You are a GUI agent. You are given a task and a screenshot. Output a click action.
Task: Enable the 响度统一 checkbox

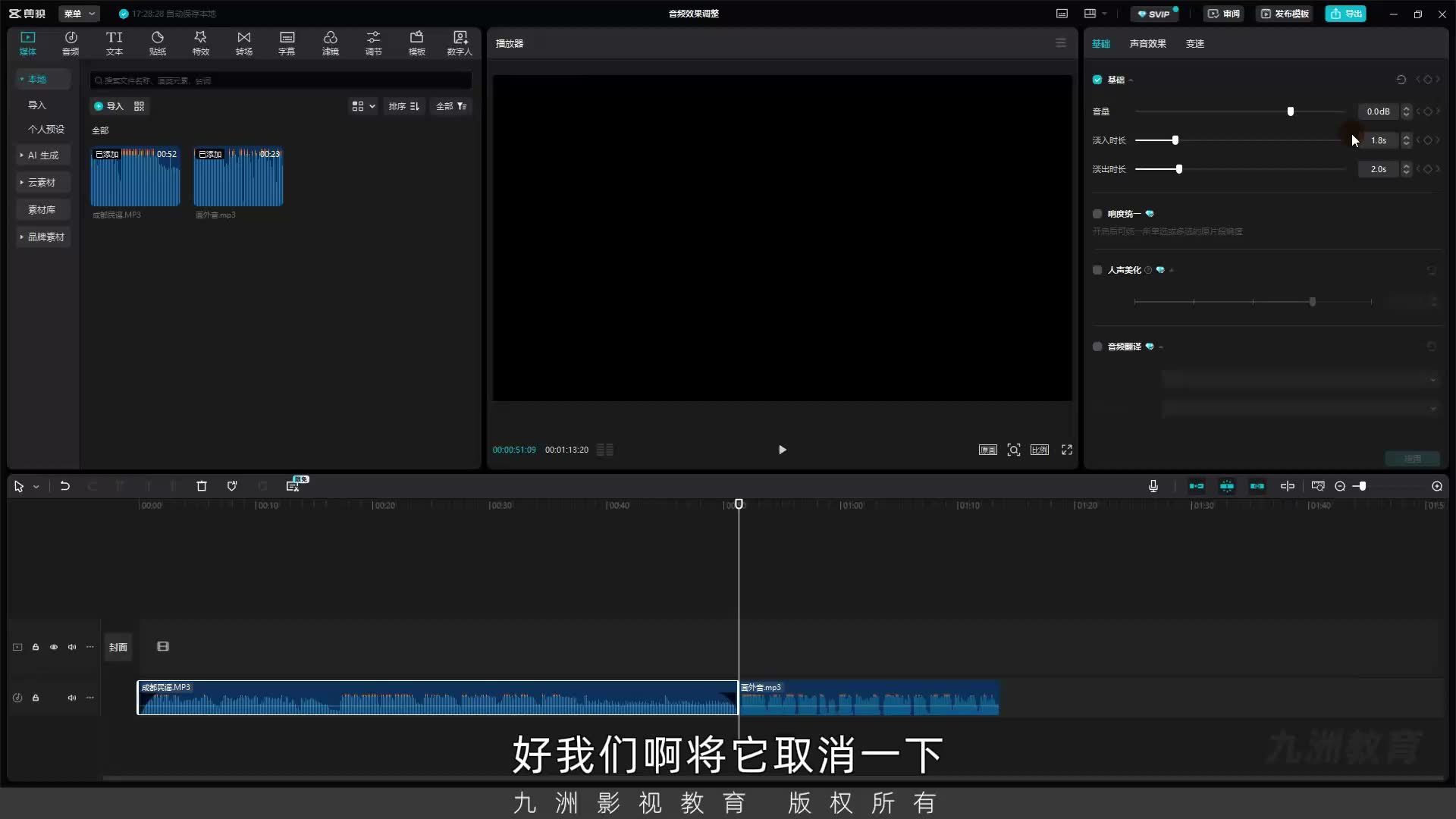tap(1097, 214)
